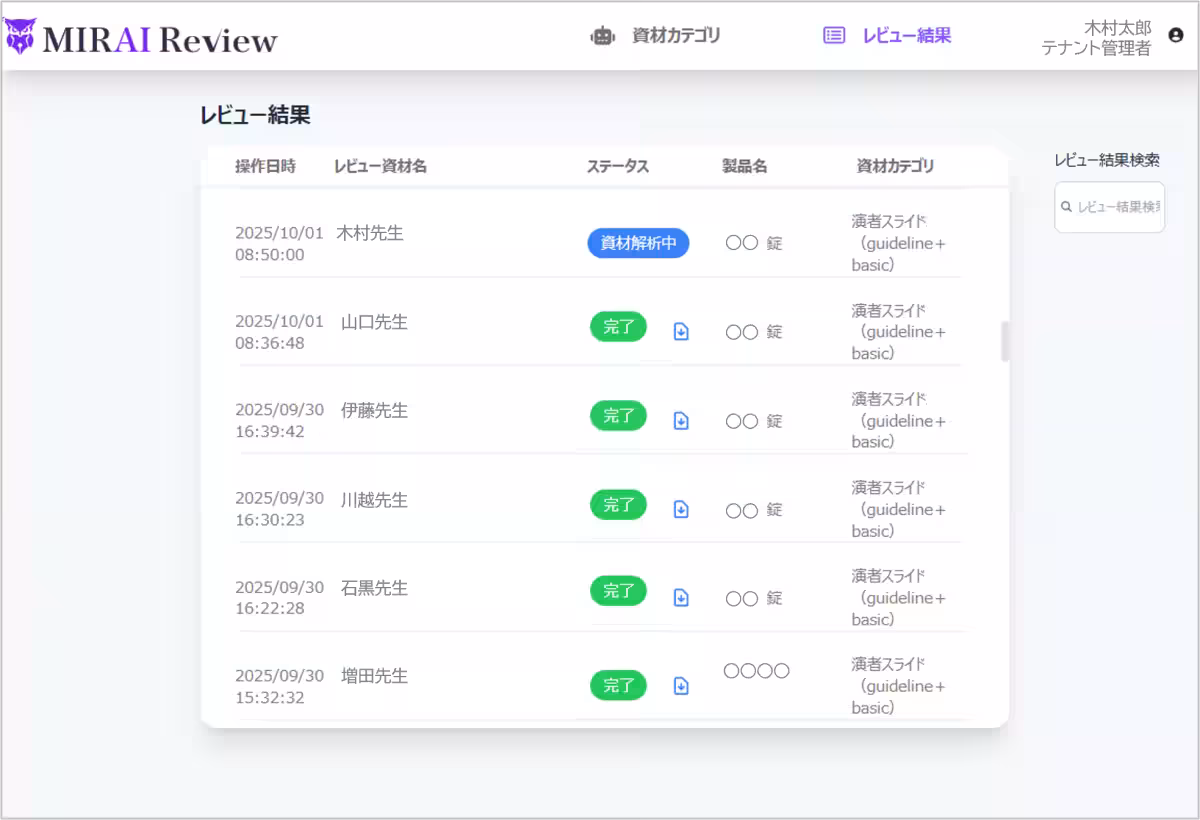Click the ステータス column header
Viewport: 1200px width, 820px height.
click(x=618, y=166)
